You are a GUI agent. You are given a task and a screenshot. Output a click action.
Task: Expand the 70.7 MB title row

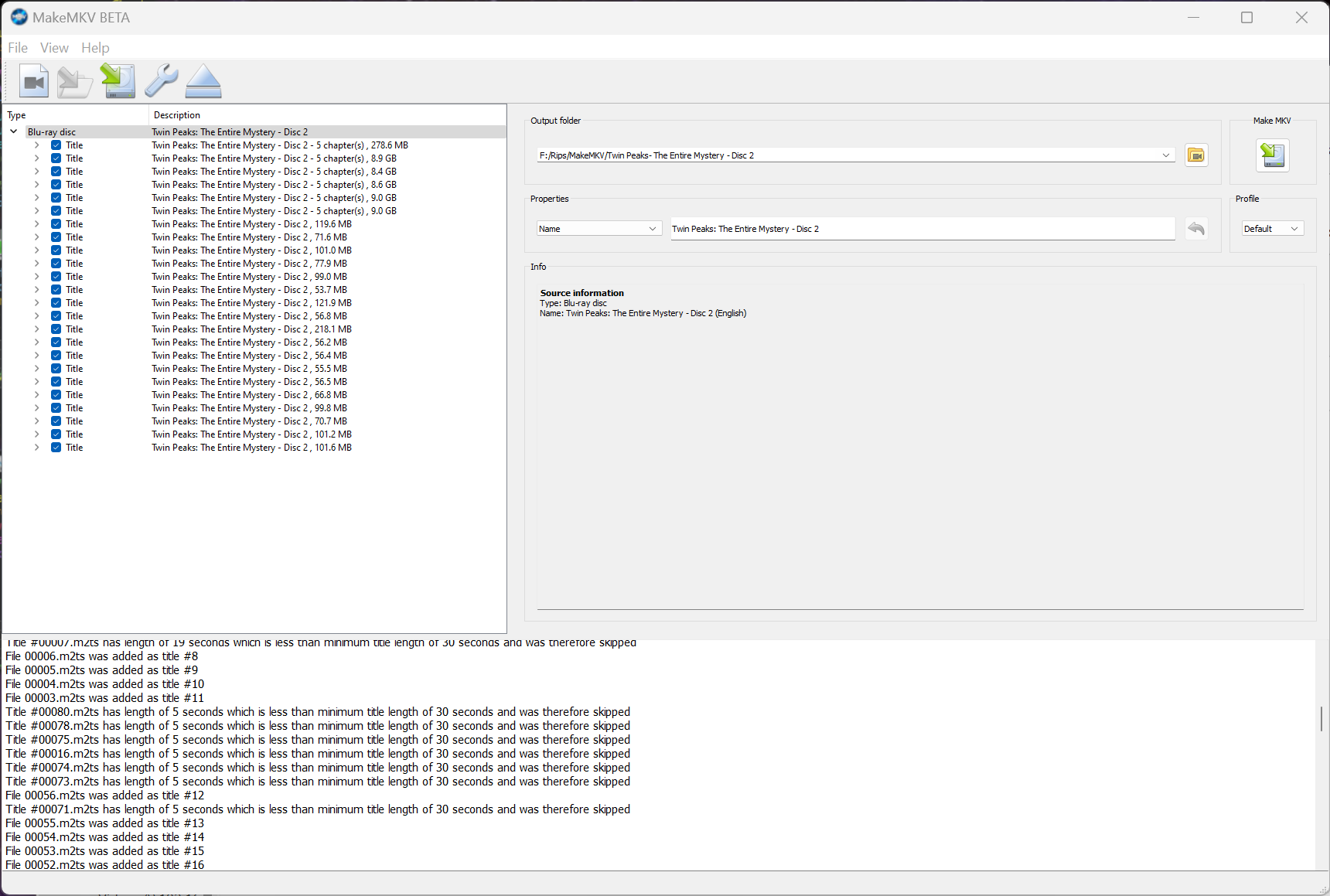point(36,421)
